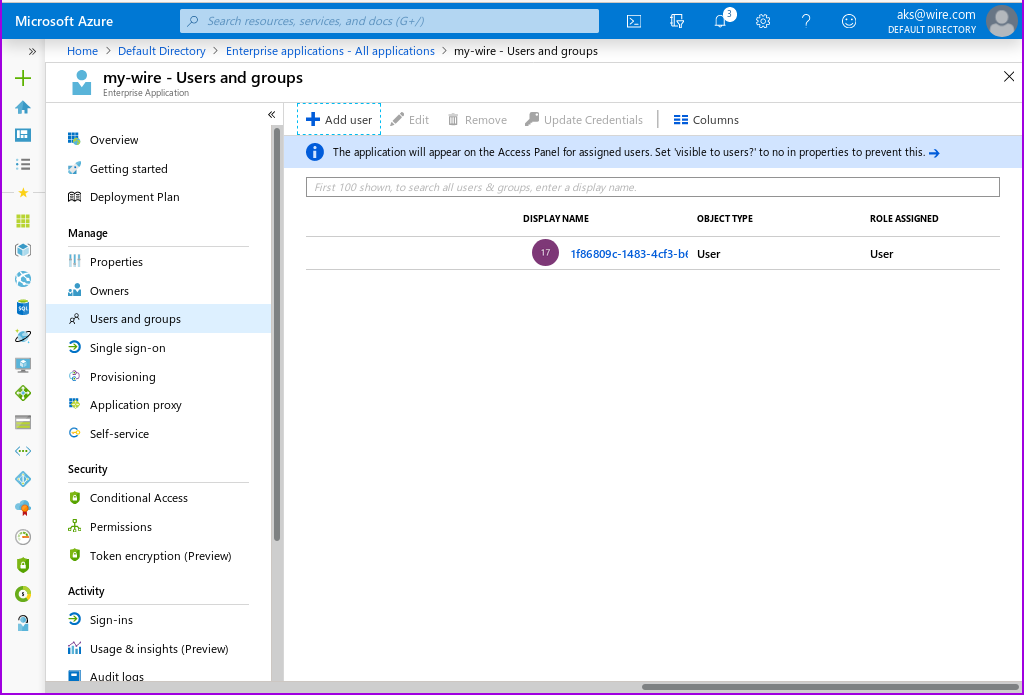Screen dimensions: 1024x695
Task: Follow the arrow link in info banner
Action: (x=935, y=153)
